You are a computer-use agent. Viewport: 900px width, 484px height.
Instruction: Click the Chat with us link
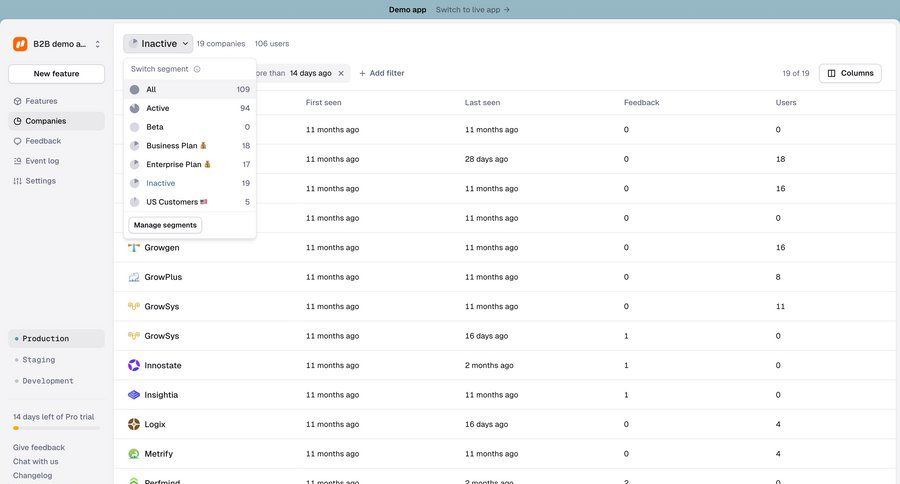pyautogui.click(x=36, y=462)
